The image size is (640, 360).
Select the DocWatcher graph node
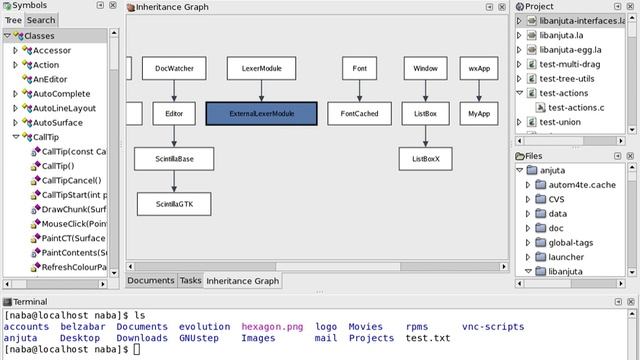coord(174,68)
